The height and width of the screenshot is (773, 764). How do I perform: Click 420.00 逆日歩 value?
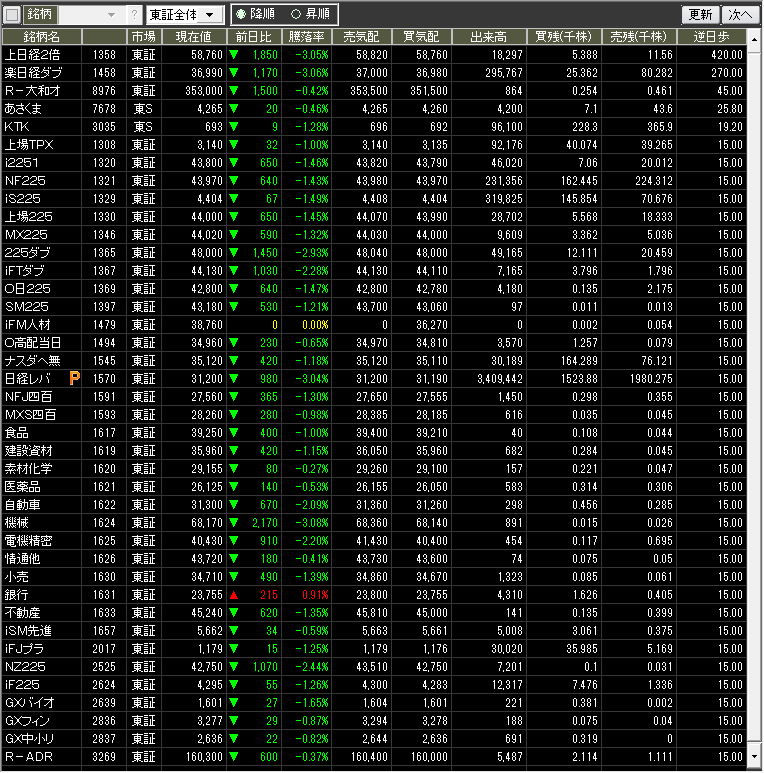click(727, 55)
